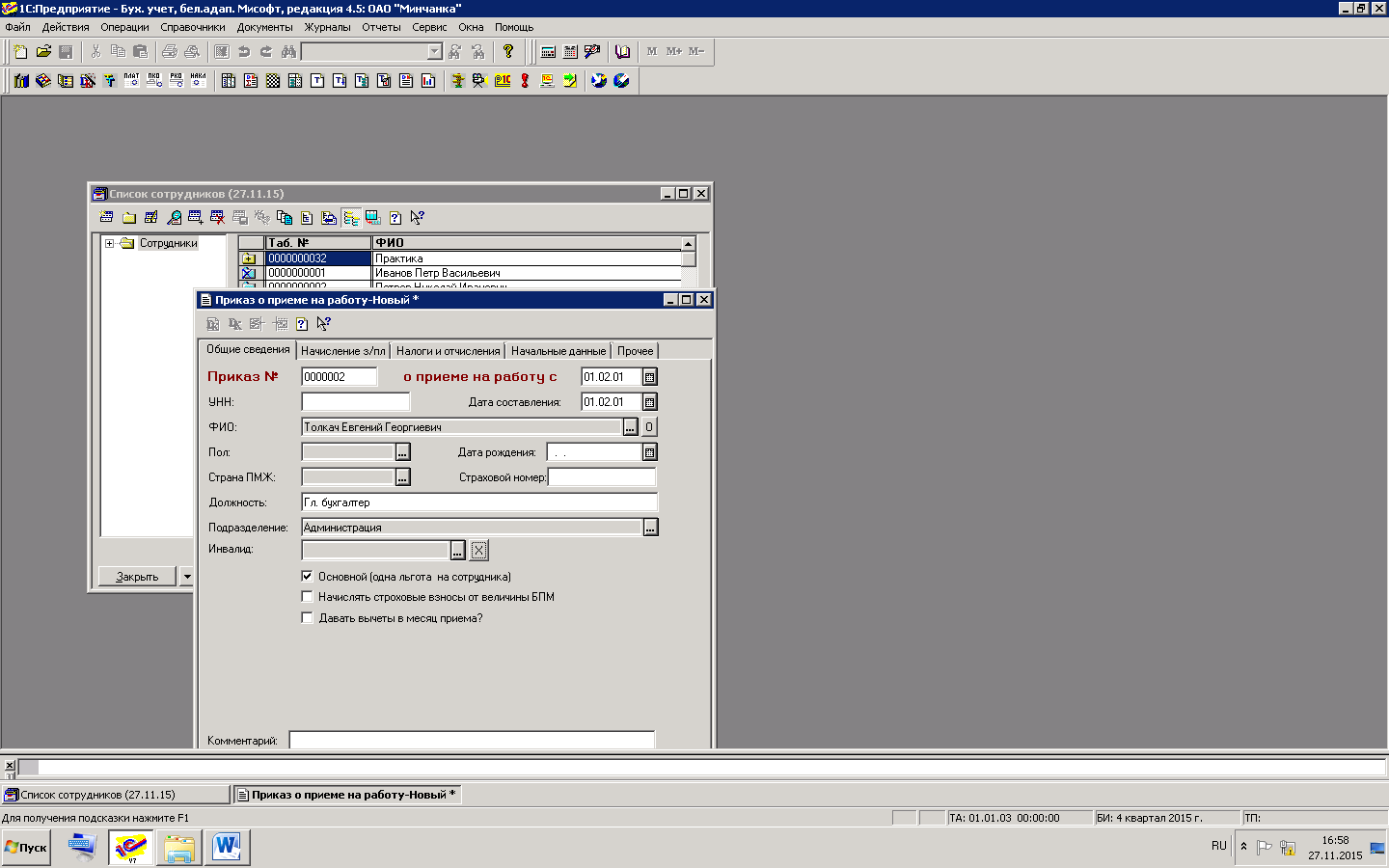Viewport: 1389px width, 868px height.
Task: Toggle hierarchical list icon in employee list toolbar
Action: (351, 218)
